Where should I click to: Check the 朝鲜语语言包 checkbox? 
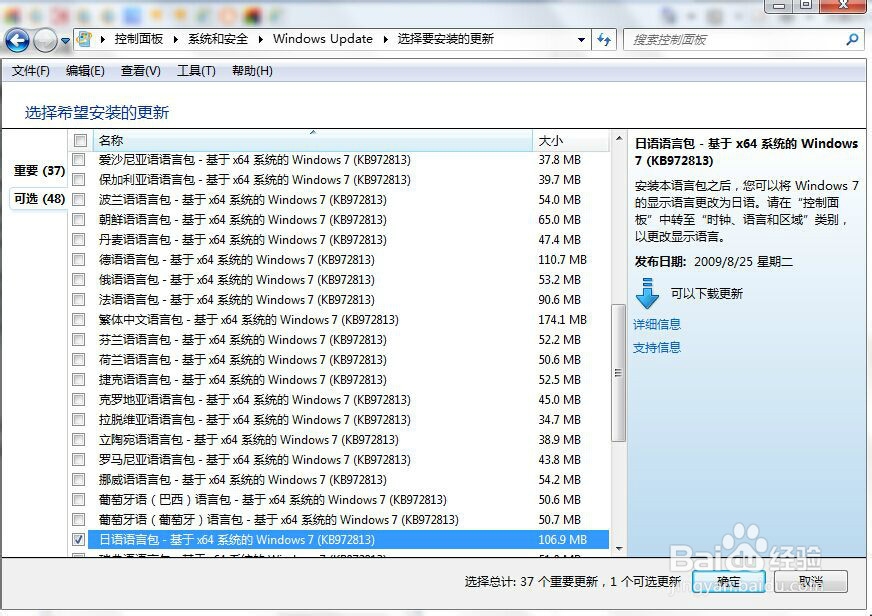click(78, 220)
